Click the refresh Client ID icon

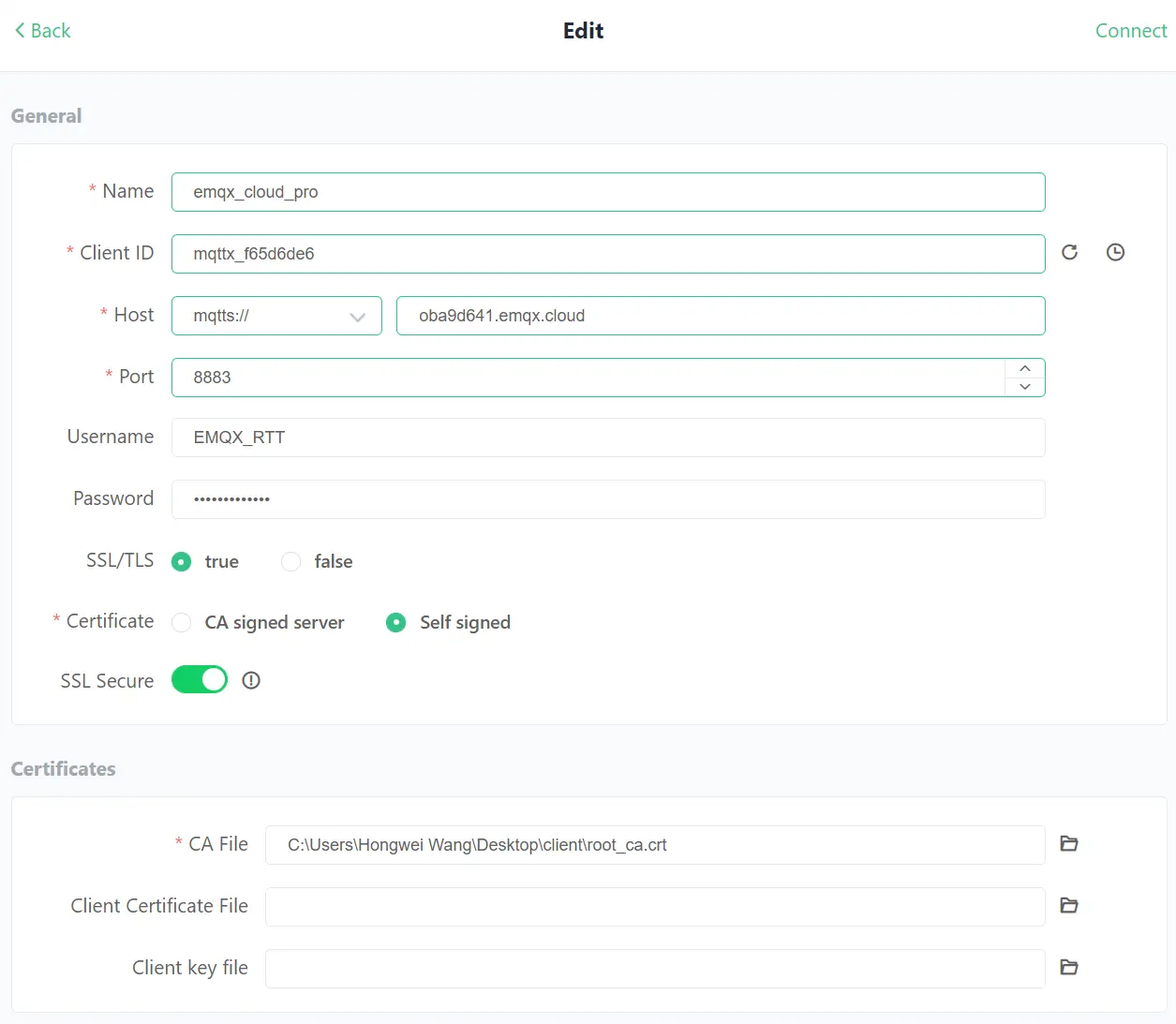1069,252
